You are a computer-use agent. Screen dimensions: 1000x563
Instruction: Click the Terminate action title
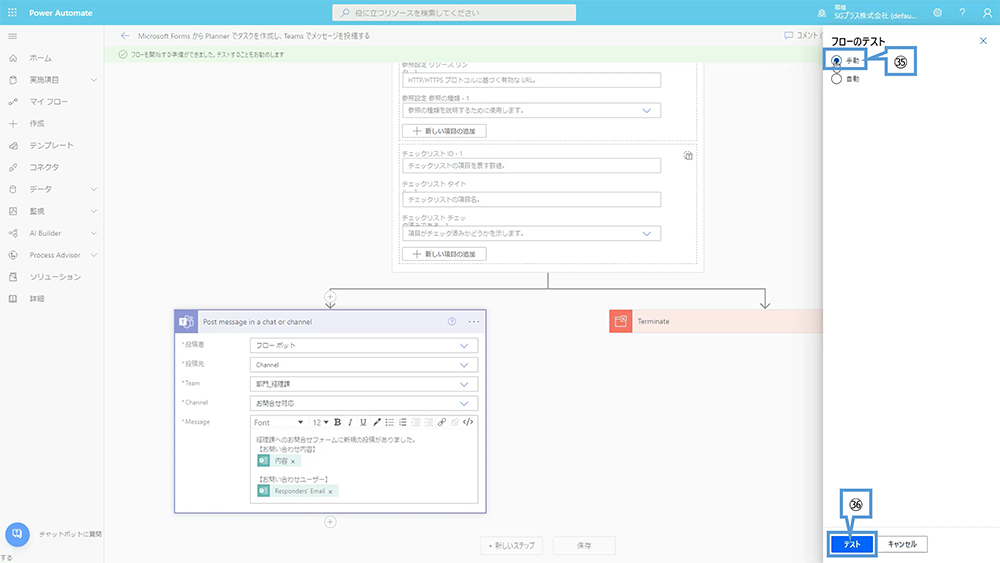[654, 321]
